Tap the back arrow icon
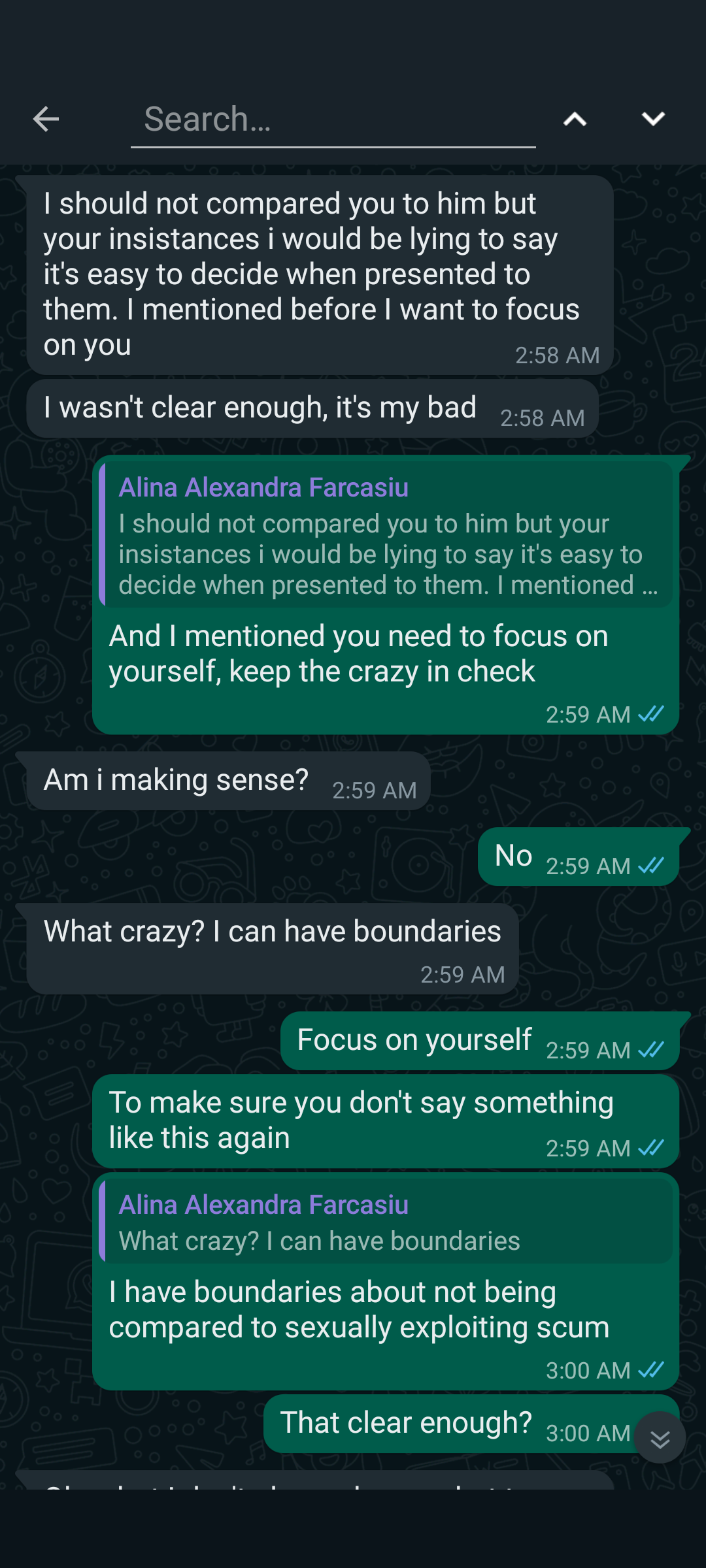Screen dimensions: 706x1568 [46, 119]
